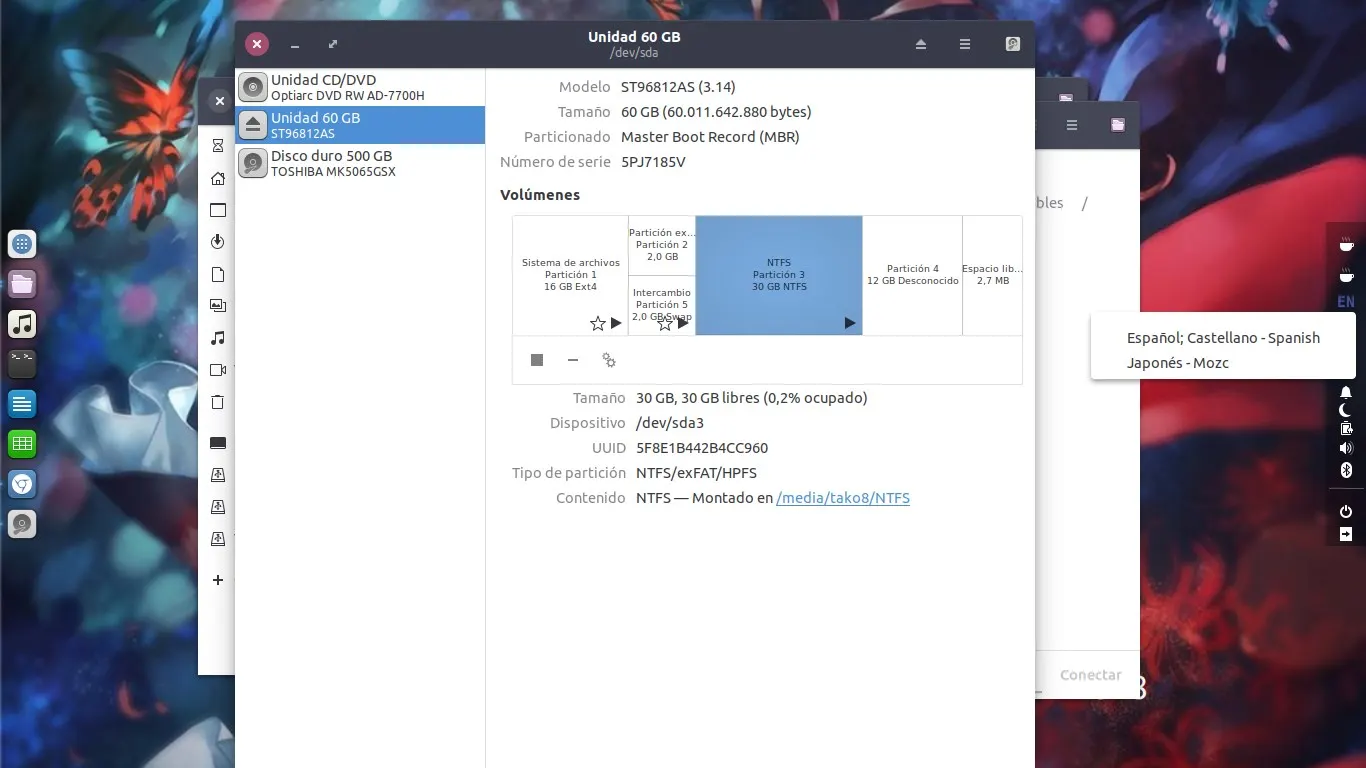Open the hamburger menu in Disks titlebar
The width and height of the screenshot is (1366, 768).
pos(964,44)
